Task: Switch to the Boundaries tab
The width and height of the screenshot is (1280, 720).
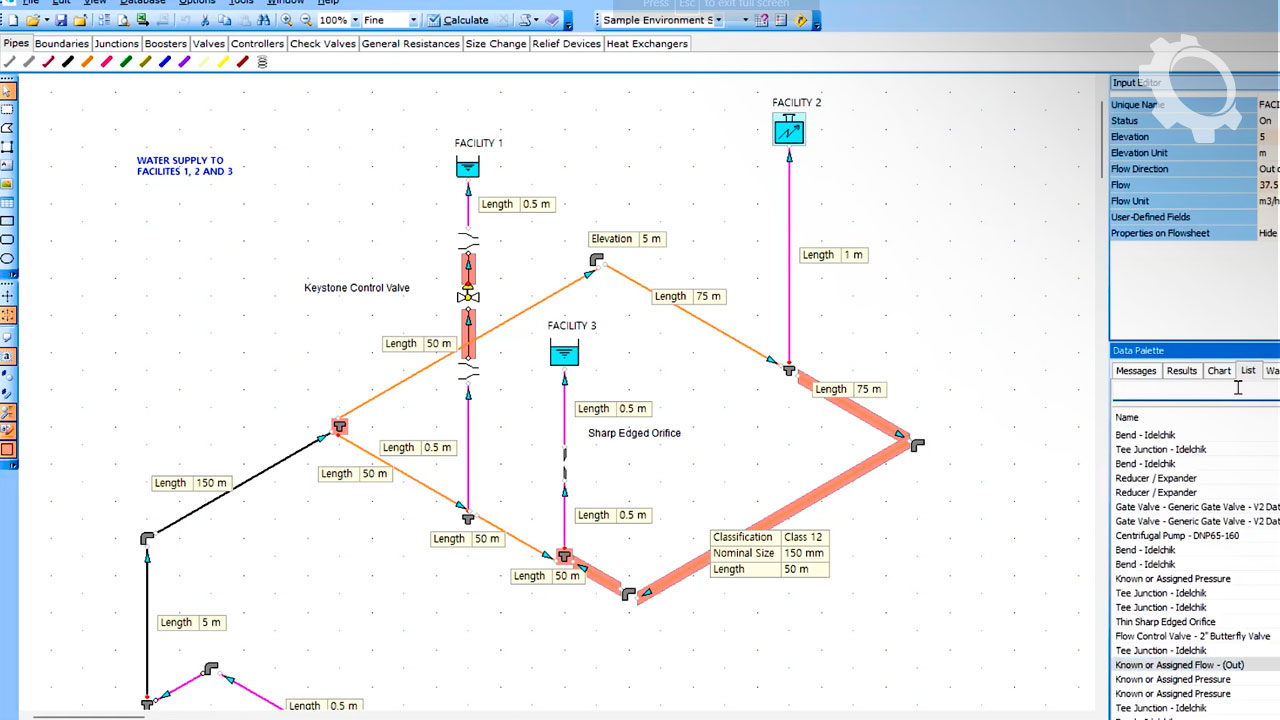Action: click(62, 44)
